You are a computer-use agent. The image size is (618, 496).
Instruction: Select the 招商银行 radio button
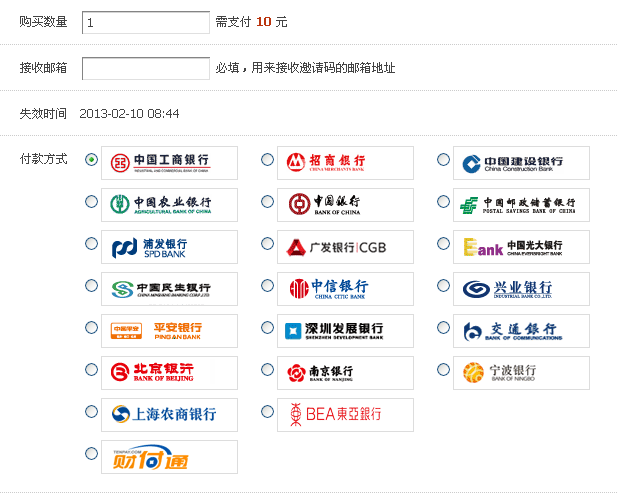tap(267, 160)
